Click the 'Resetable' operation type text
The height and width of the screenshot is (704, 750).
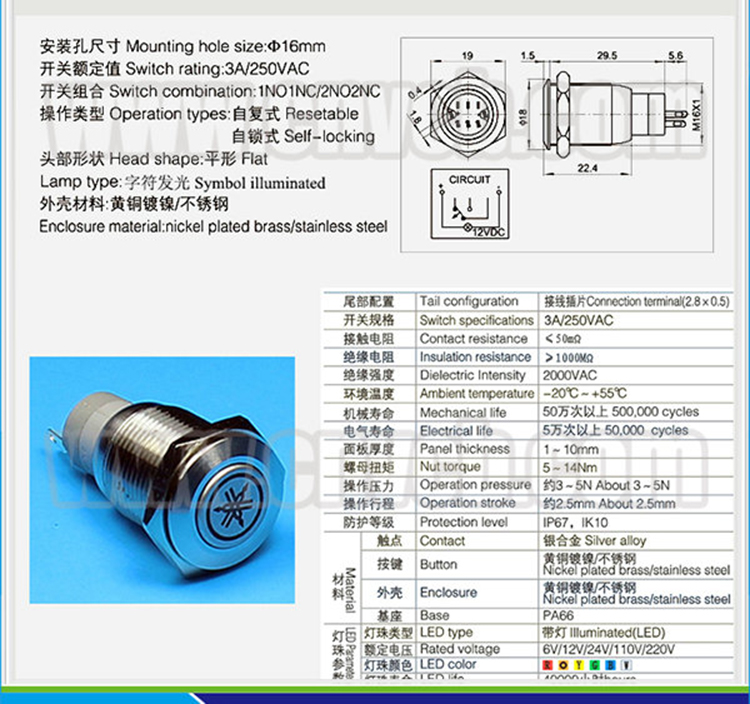tap(321, 114)
